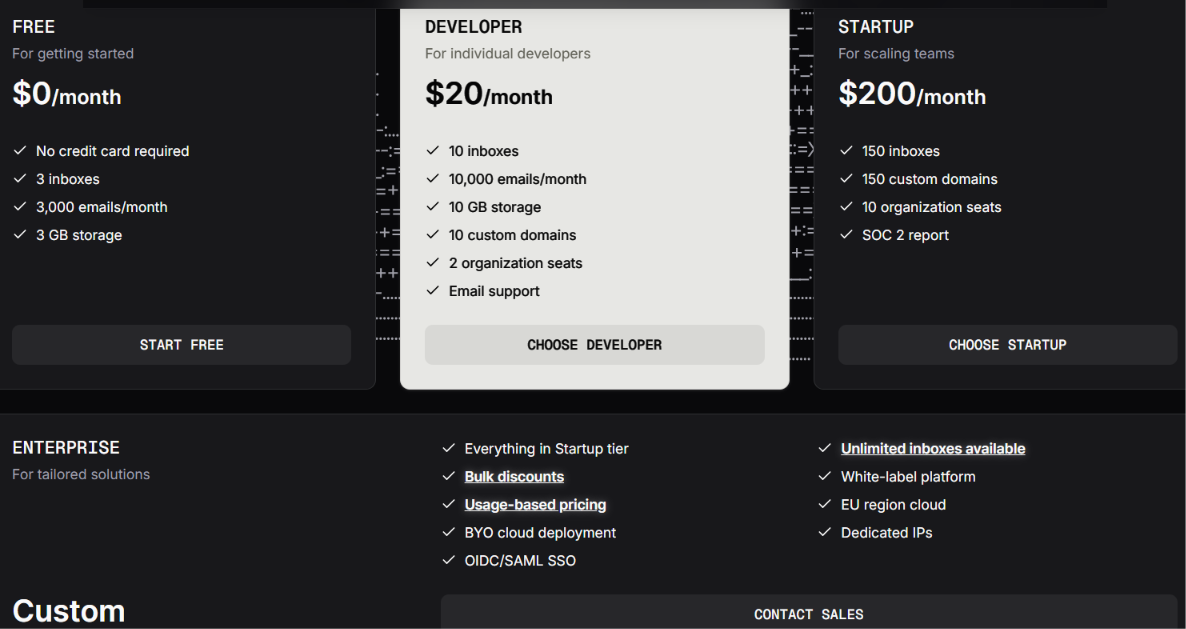Screen dimensions: 1186x629
Task: Click the START FREE button
Action: [182, 345]
